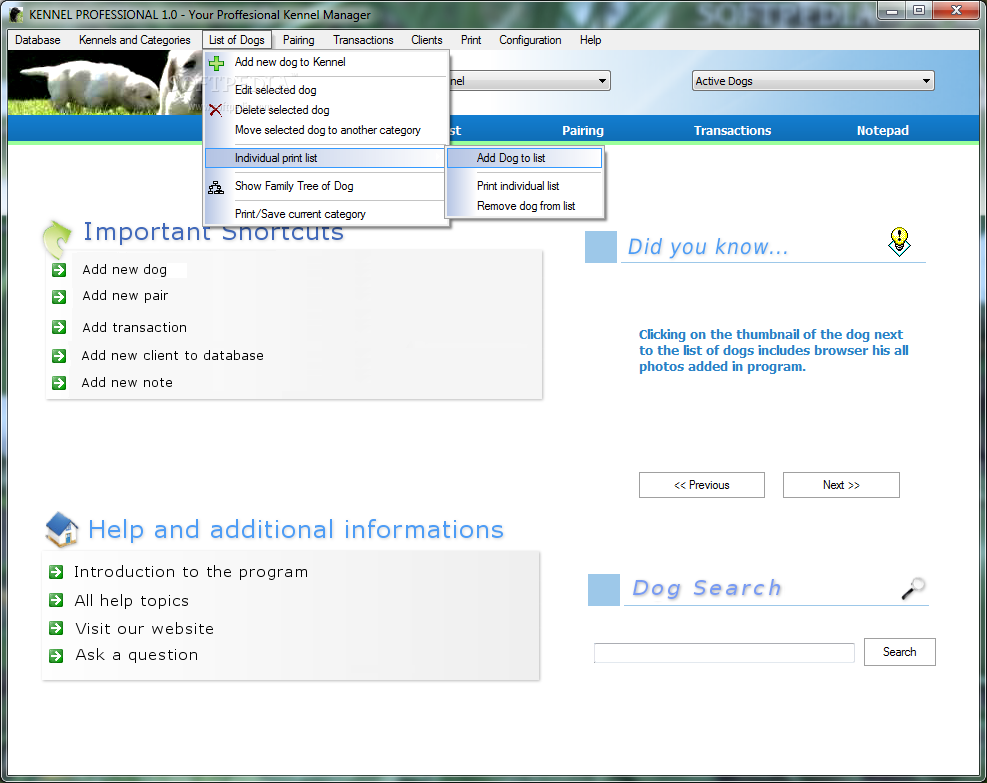Viewport: 987px width, 783px height.
Task: Click arrow icon beside Visit our website
Action: coord(56,628)
